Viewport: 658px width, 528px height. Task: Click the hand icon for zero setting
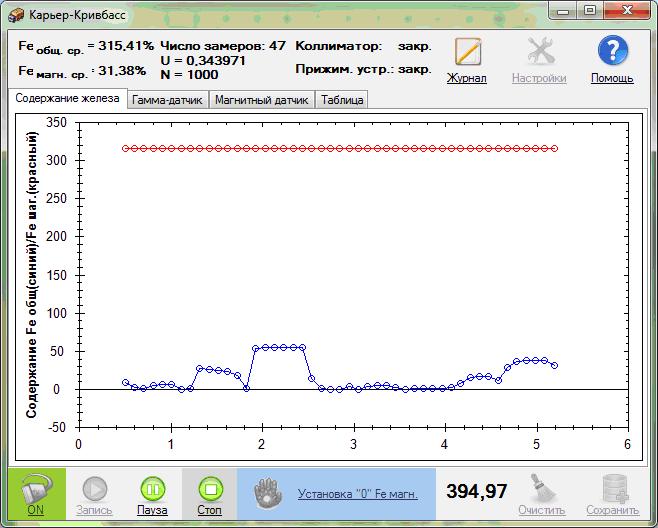pos(267,493)
